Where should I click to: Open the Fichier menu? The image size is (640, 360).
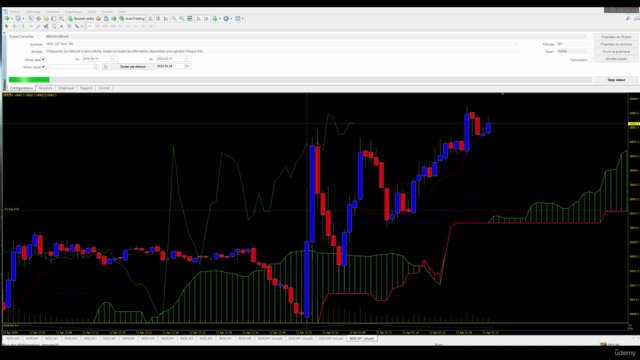(15, 12)
